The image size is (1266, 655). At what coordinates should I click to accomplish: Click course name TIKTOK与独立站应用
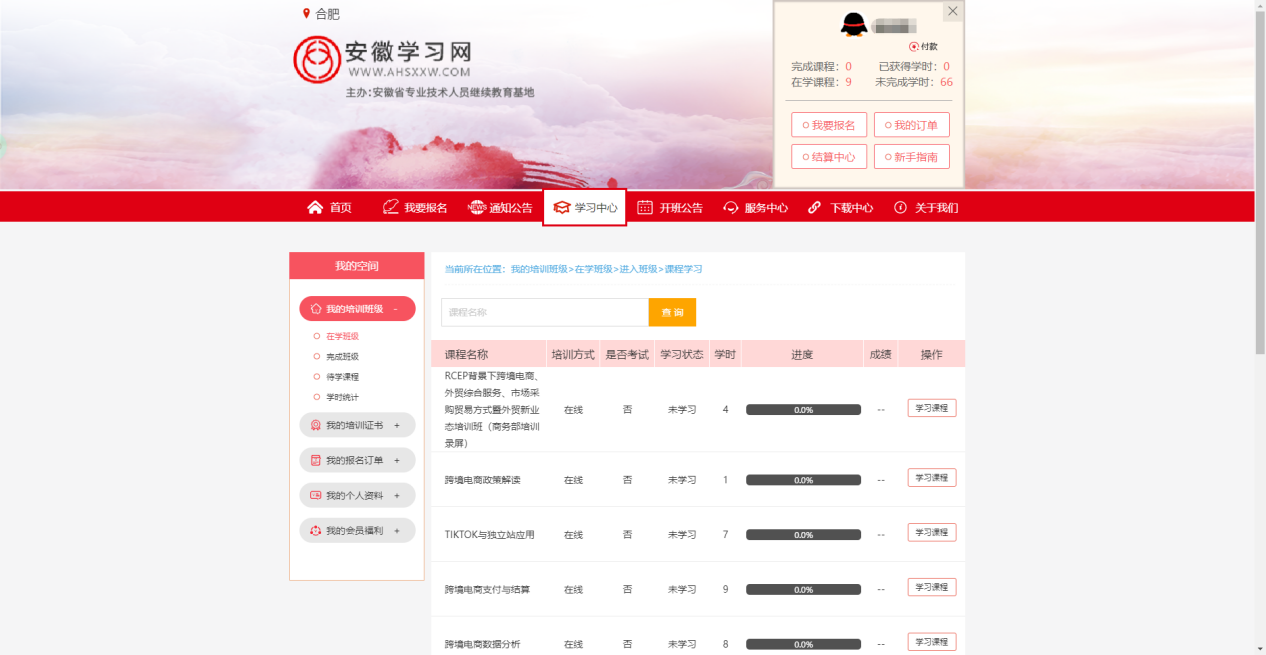point(490,535)
